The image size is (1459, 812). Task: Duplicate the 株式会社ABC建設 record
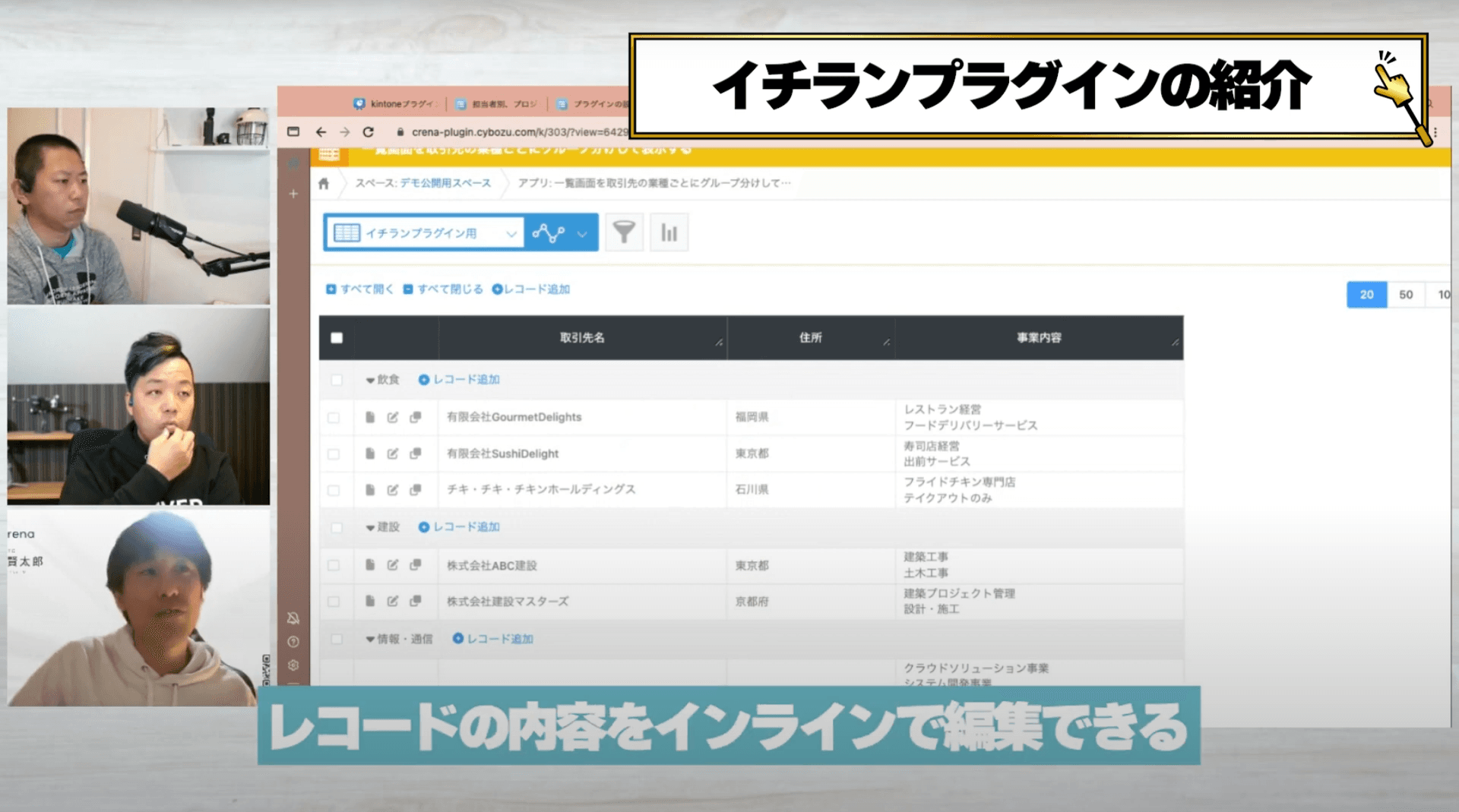[416, 564]
